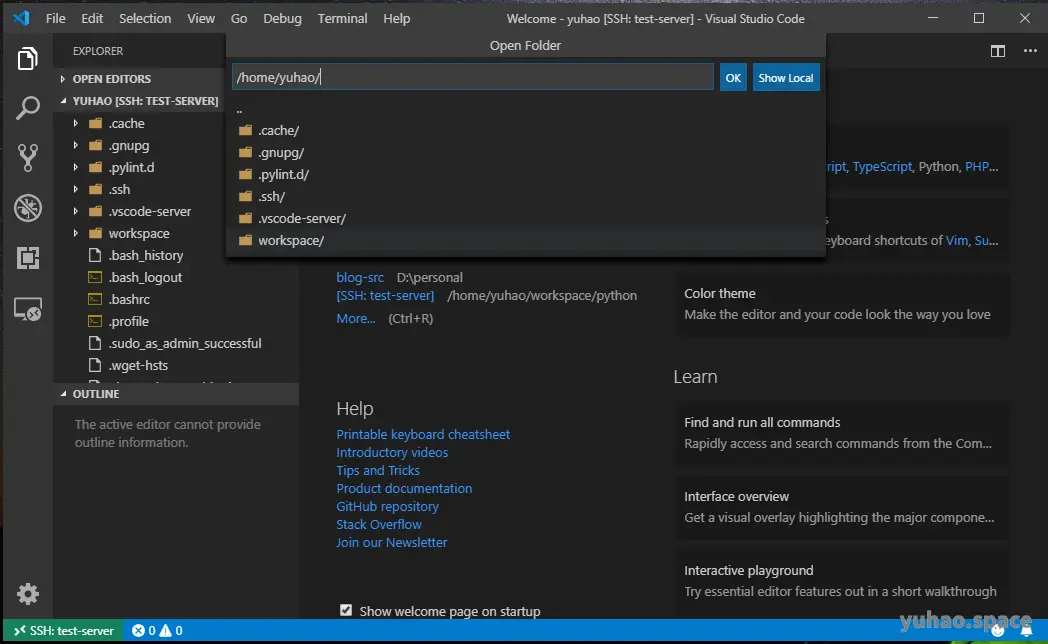1048x644 pixels.
Task: Open Tips and Tricks link
Action: point(378,470)
